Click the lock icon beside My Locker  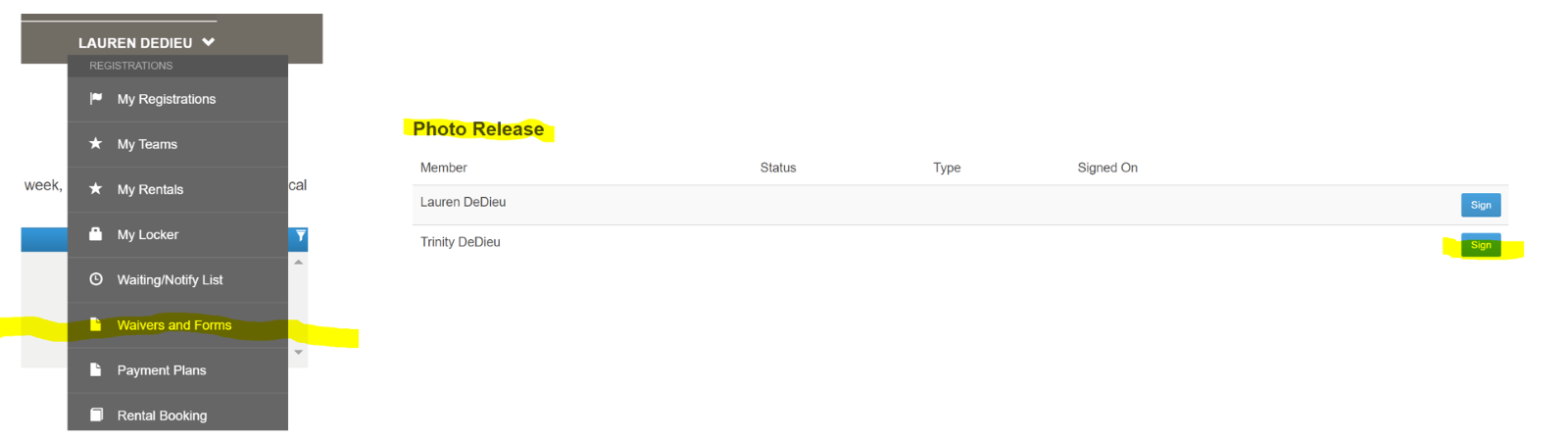coord(96,234)
